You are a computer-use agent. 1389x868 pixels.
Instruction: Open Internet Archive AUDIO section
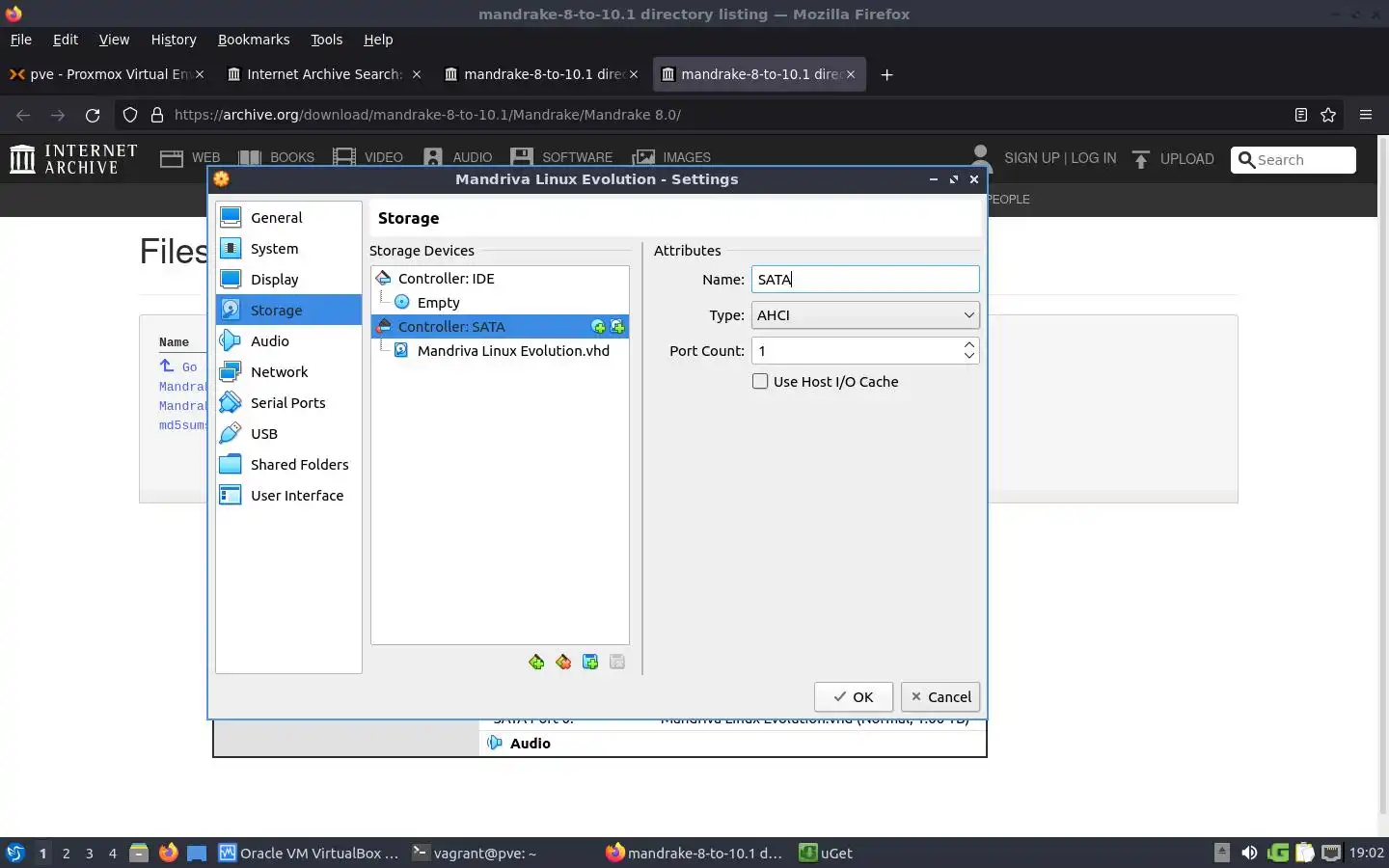click(x=457, y=158)
